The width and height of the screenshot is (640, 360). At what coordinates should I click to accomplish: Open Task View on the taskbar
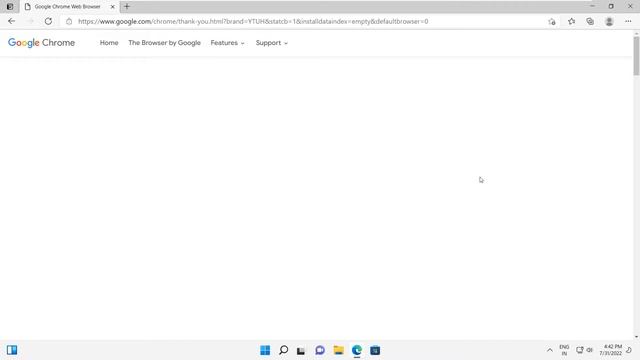(301, 350)
